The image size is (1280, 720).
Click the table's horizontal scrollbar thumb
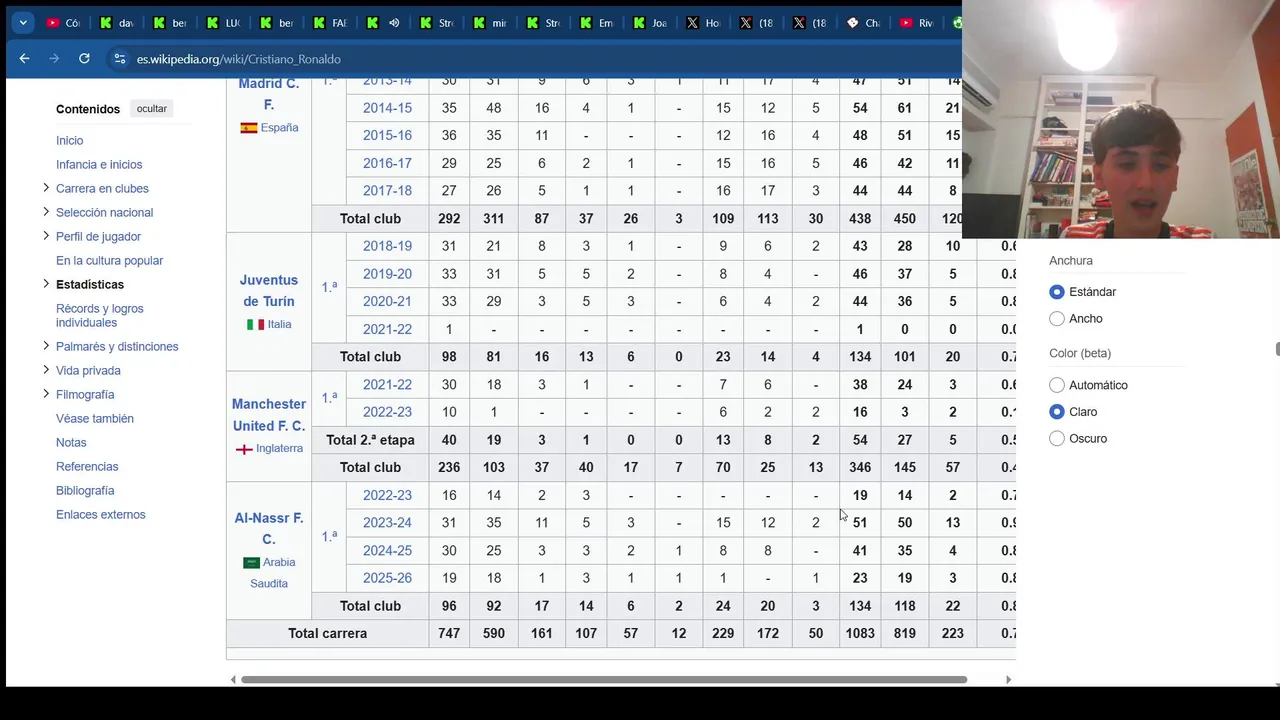tap(603, 680)
